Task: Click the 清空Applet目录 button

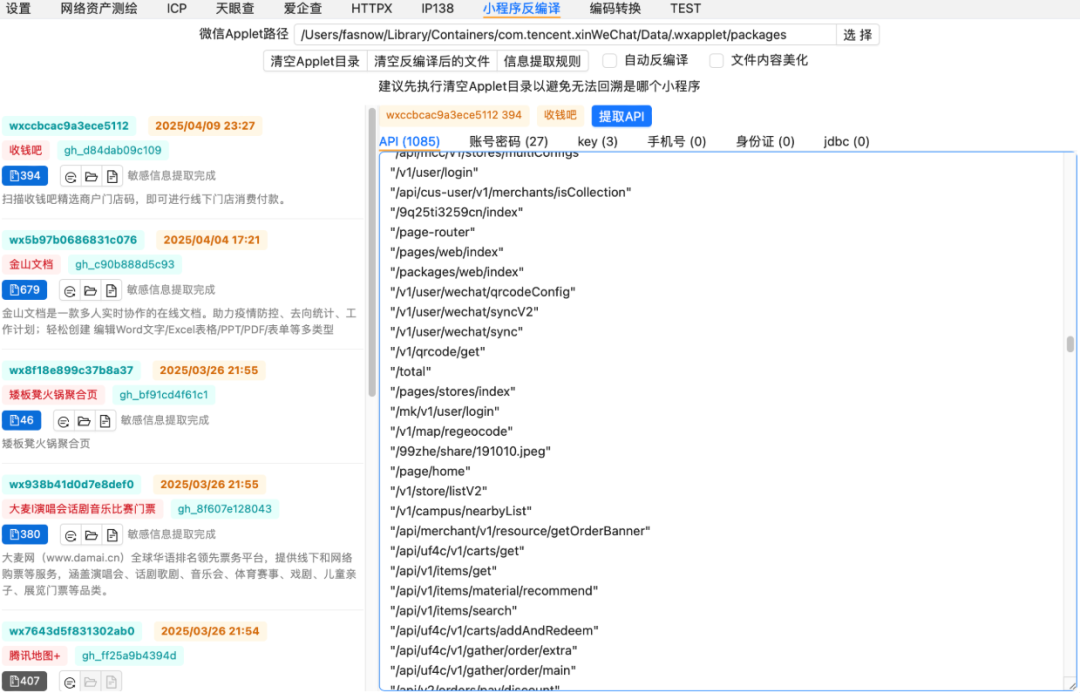Action: (x=315, y=60)
